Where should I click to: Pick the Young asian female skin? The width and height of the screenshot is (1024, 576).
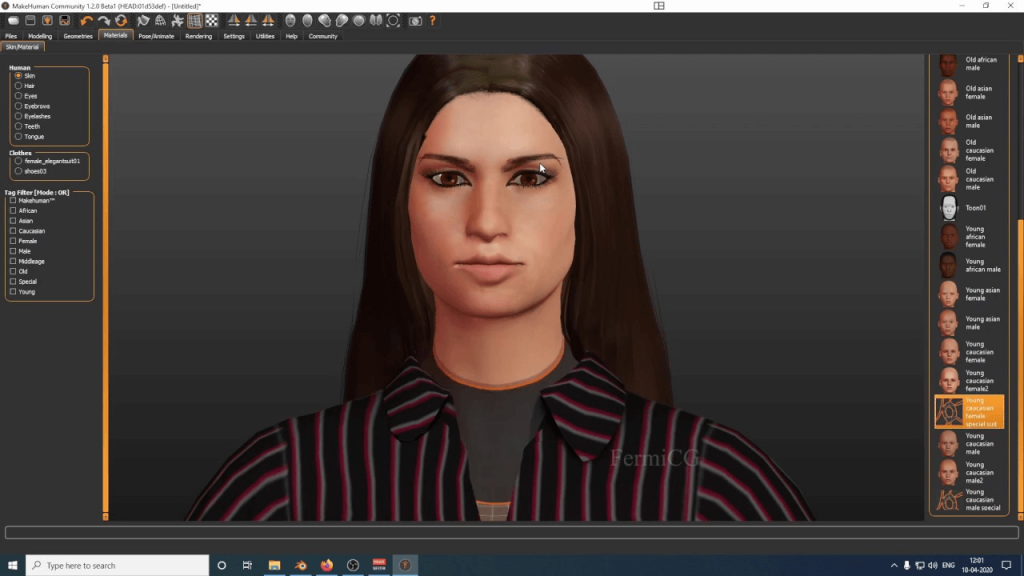948,294
